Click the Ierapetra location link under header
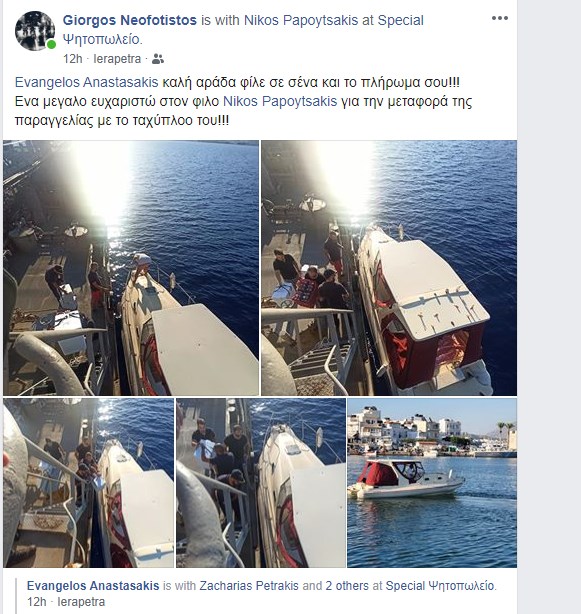 pyautogui.click(x=117, y=59)
